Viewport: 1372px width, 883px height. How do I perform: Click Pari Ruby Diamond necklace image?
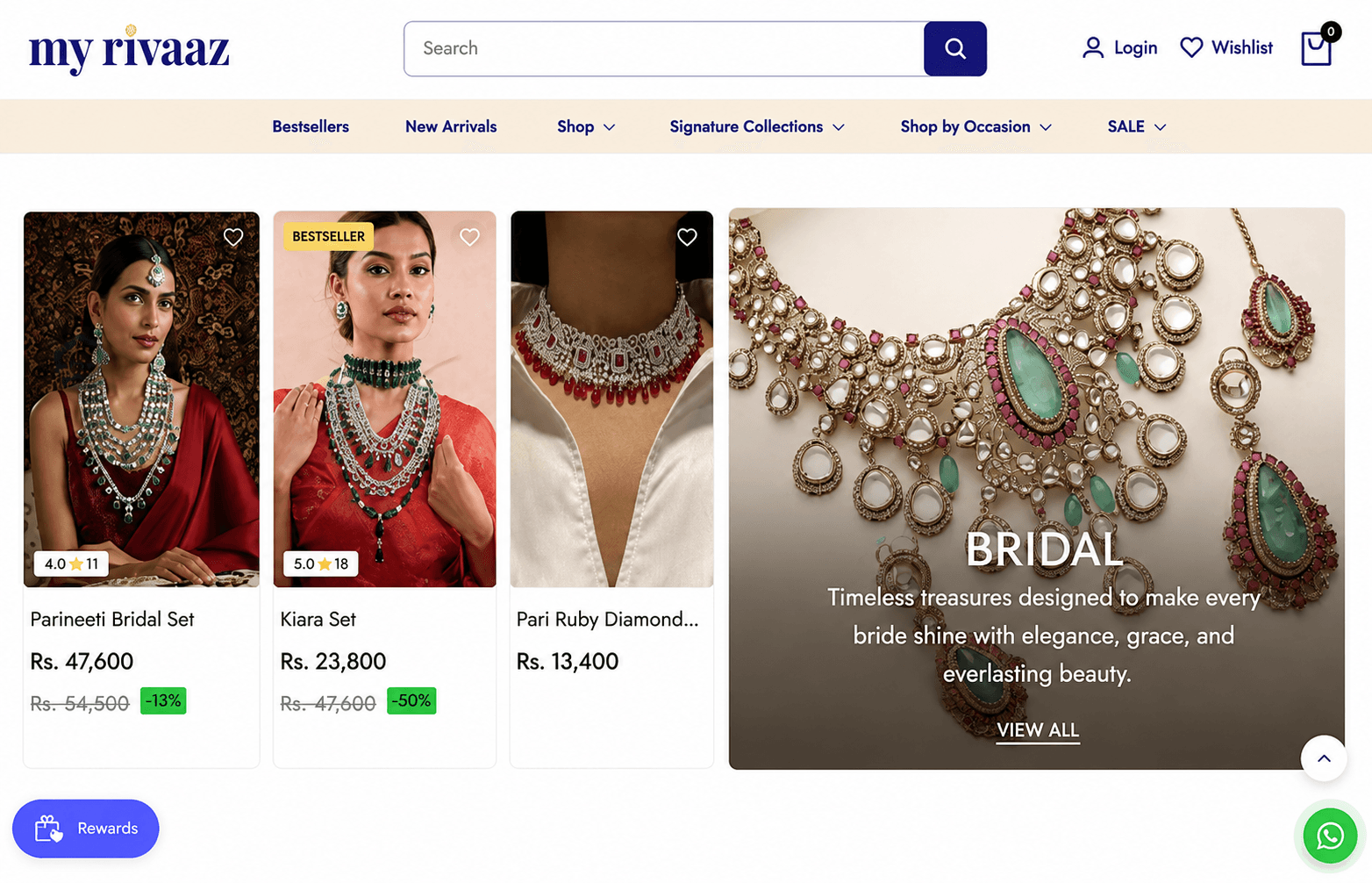tap(611, 399)
